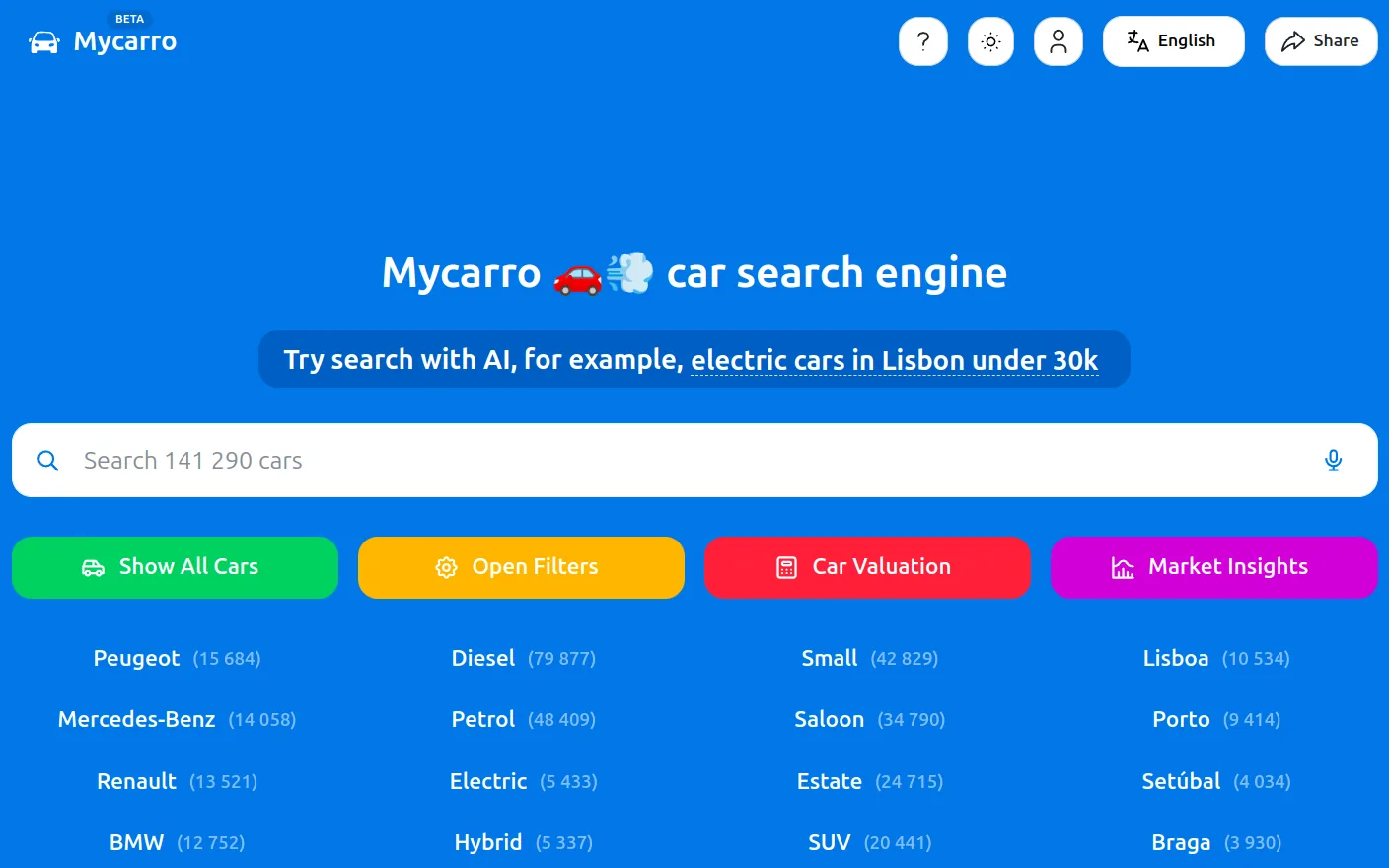Click the calculator icon in Car Valuation
The image size is (1389, 868).
coord(786,568)
